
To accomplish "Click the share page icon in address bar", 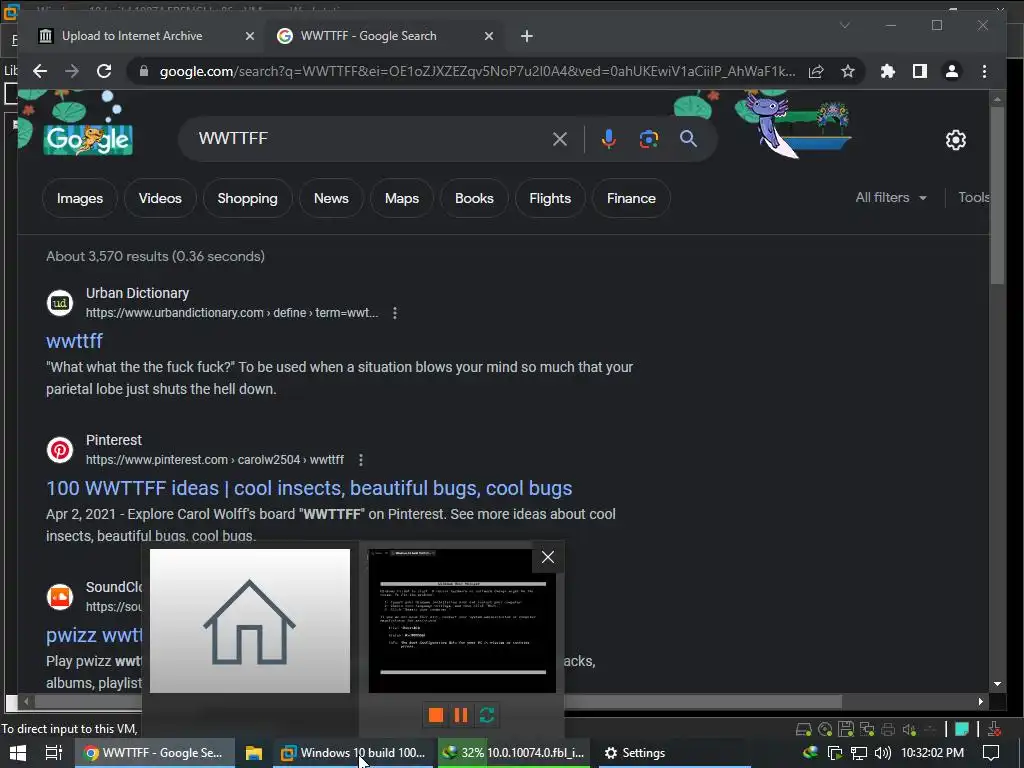I will tap(816, 71).
